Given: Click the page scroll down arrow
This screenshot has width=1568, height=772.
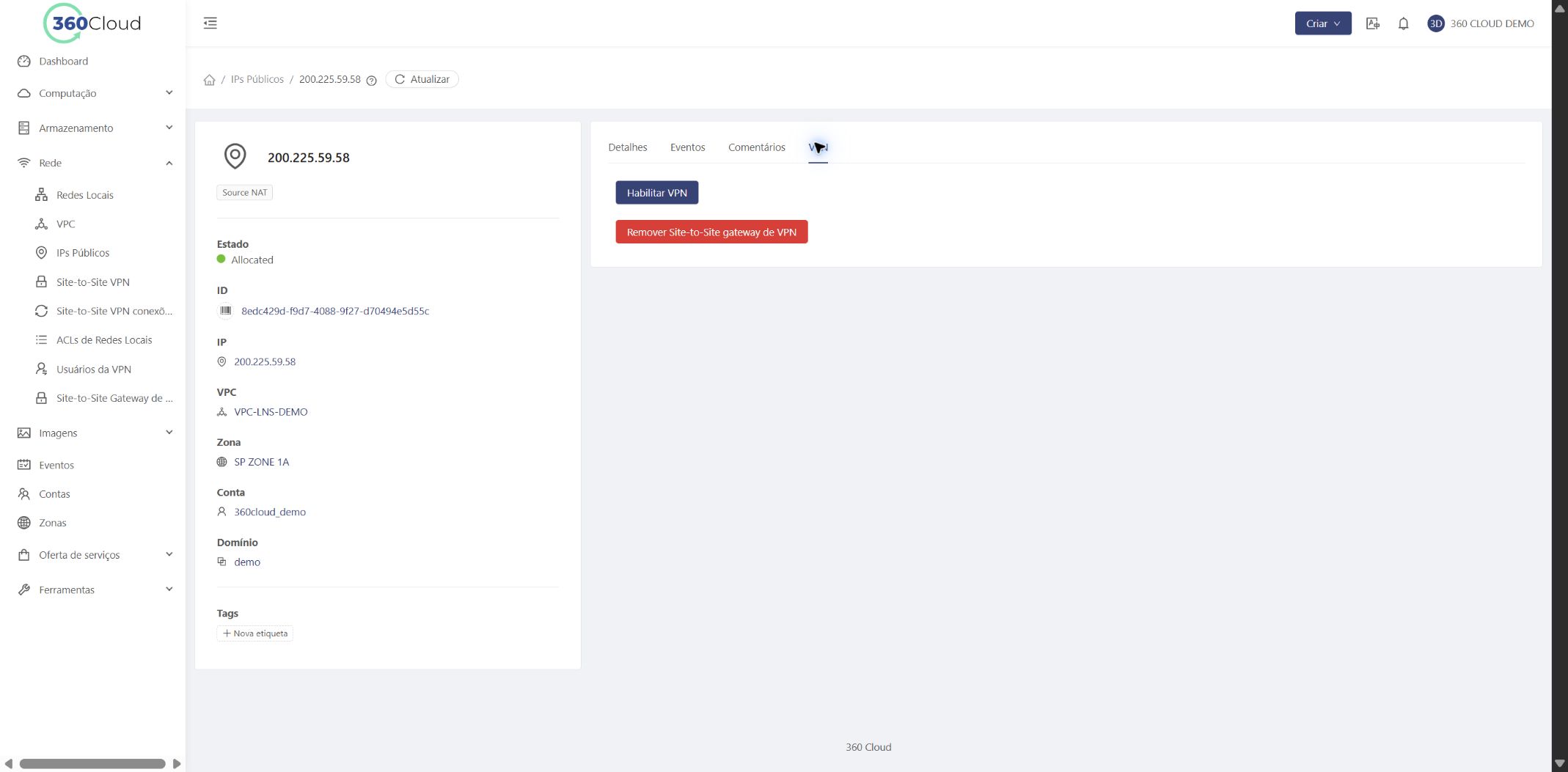Looking at the screenshot, I should tap(1559, 764).
